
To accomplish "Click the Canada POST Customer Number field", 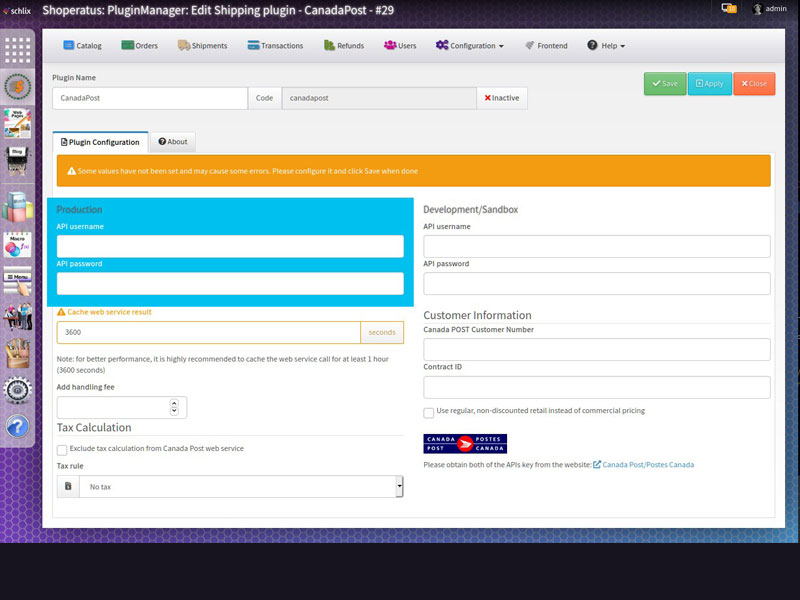I will click(x=597, y=349).
